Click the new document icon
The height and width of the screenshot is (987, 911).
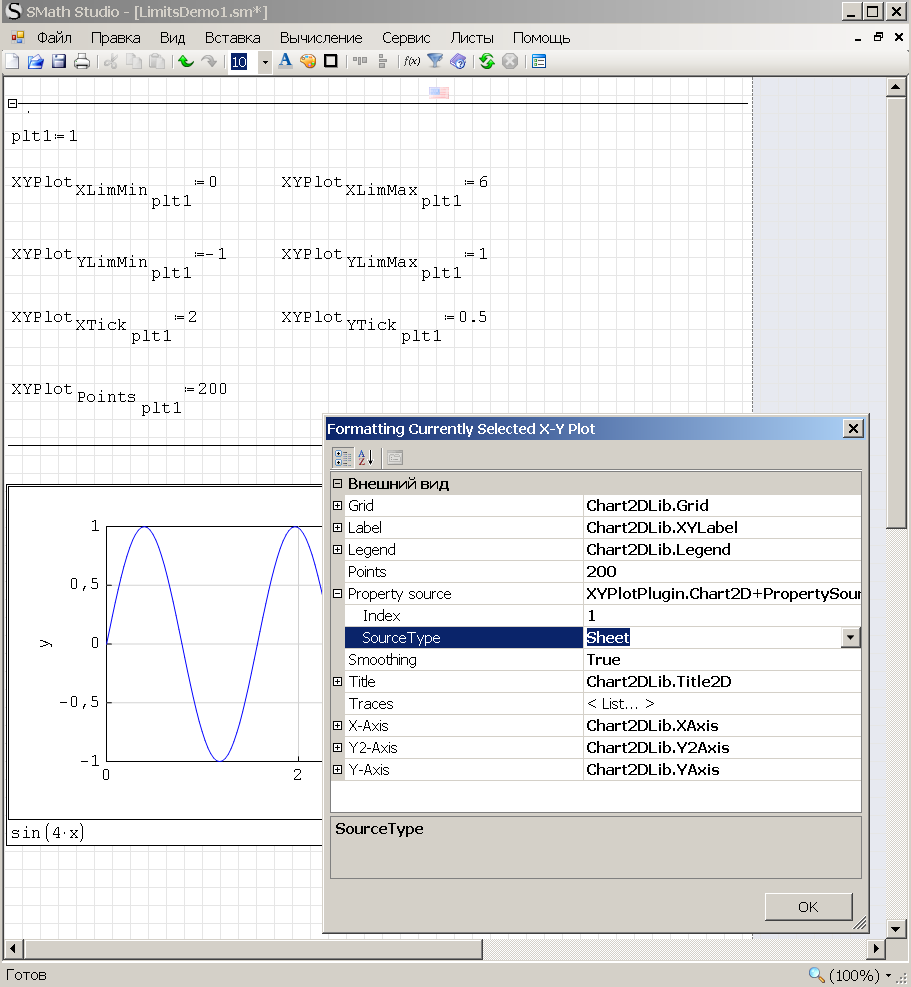tap(12, 62)
